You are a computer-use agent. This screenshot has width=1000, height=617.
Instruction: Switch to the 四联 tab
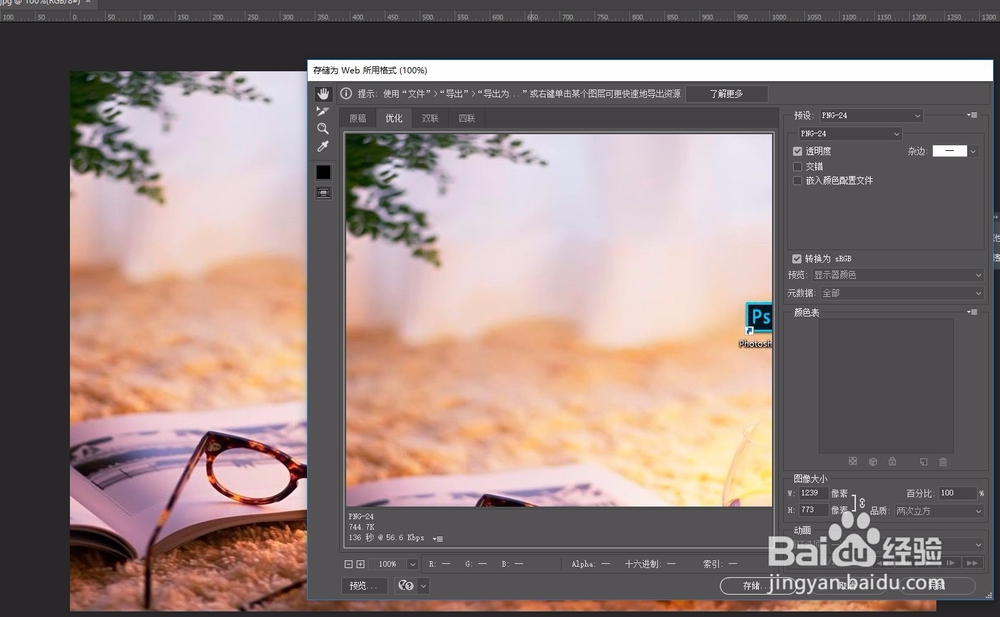coord(467,118)
